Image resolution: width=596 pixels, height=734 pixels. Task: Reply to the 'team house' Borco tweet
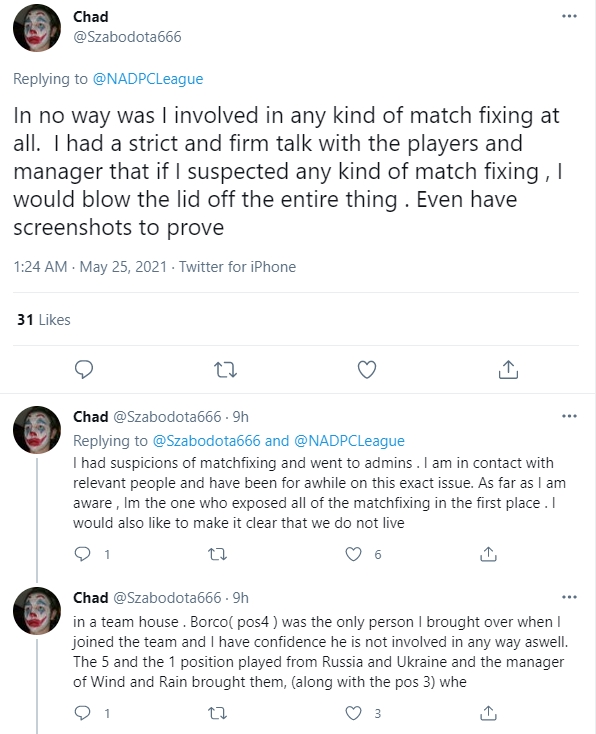click(x=83, y=713)
